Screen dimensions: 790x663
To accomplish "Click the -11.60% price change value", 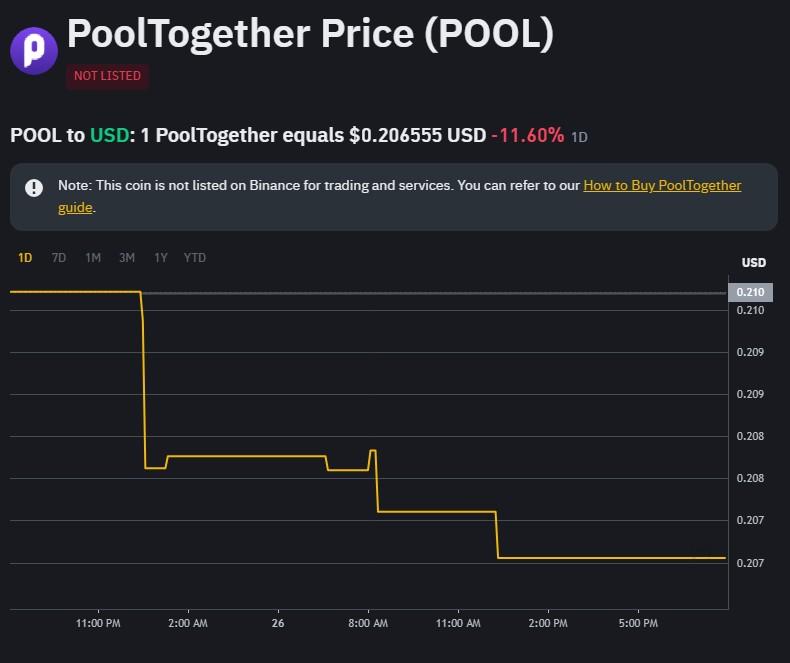I will (x=527, y=135).
